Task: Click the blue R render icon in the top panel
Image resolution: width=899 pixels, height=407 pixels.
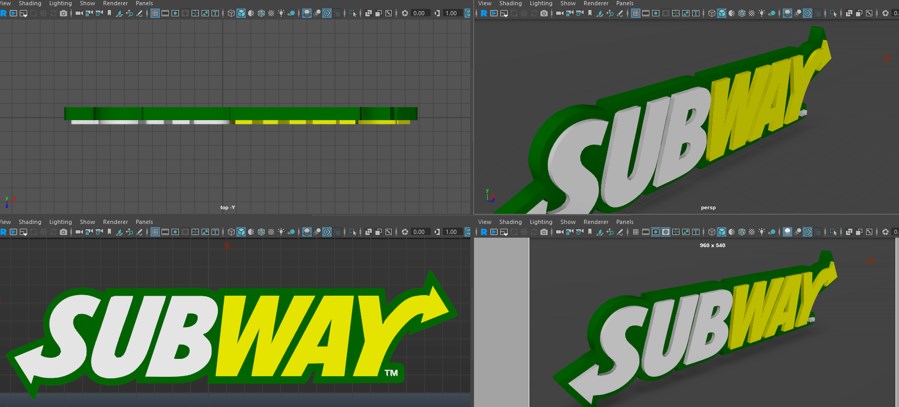Action: point(3,13)
